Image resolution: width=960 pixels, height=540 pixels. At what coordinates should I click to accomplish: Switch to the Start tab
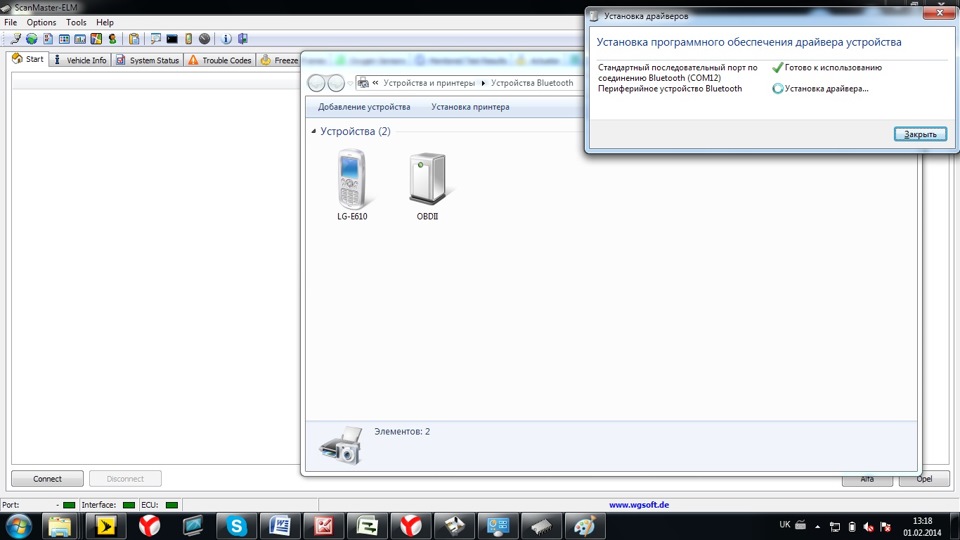(28, 59)
